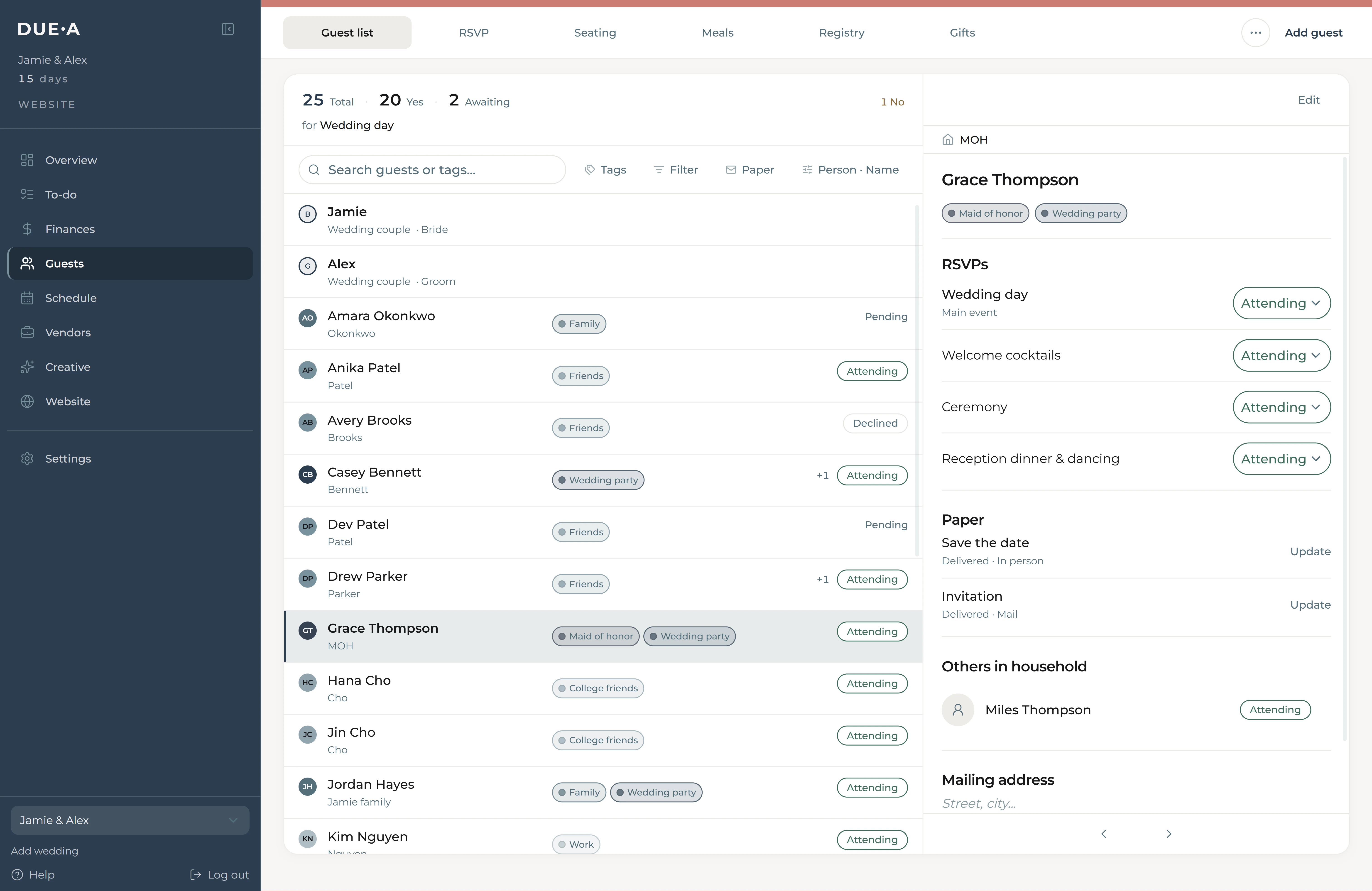Click the MOH household home icon
Screen dimensions: 1372x891
point(948,140)
